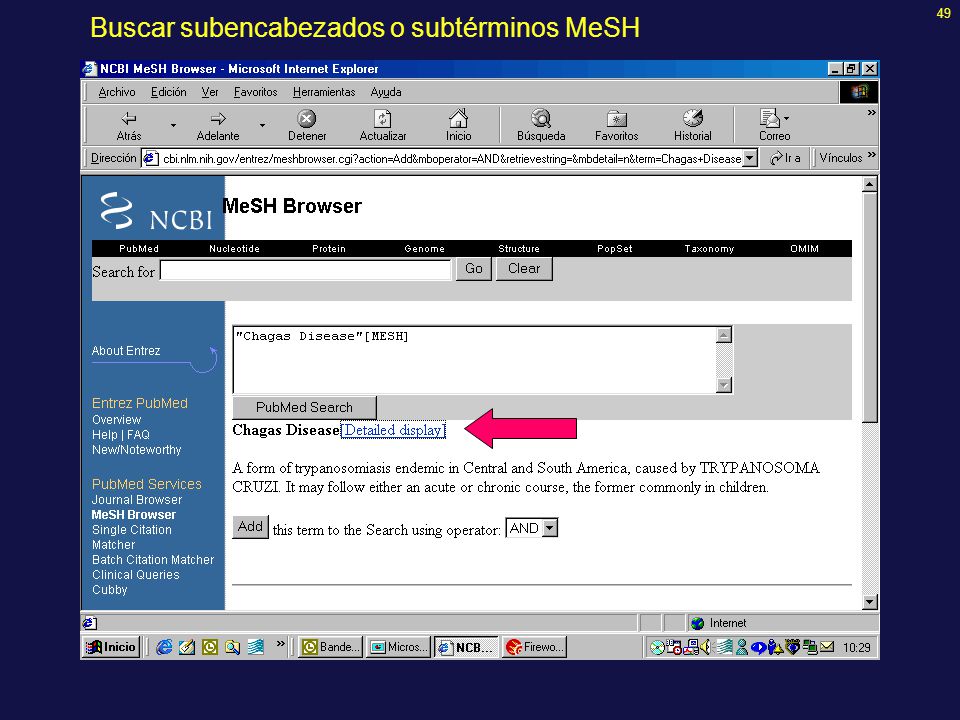Switch to the Micros... taskbar window
960x720 pixels.
[x=399, y=647]
